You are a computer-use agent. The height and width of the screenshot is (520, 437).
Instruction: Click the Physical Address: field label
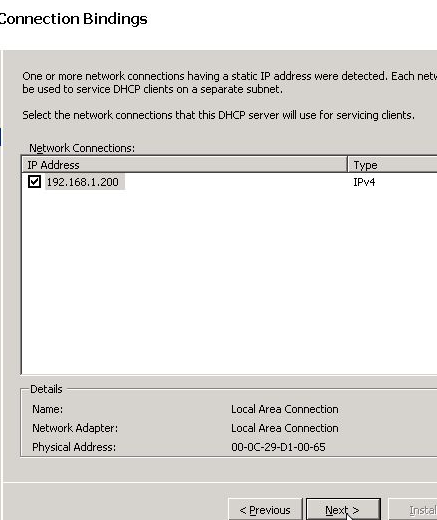point(74,447)
